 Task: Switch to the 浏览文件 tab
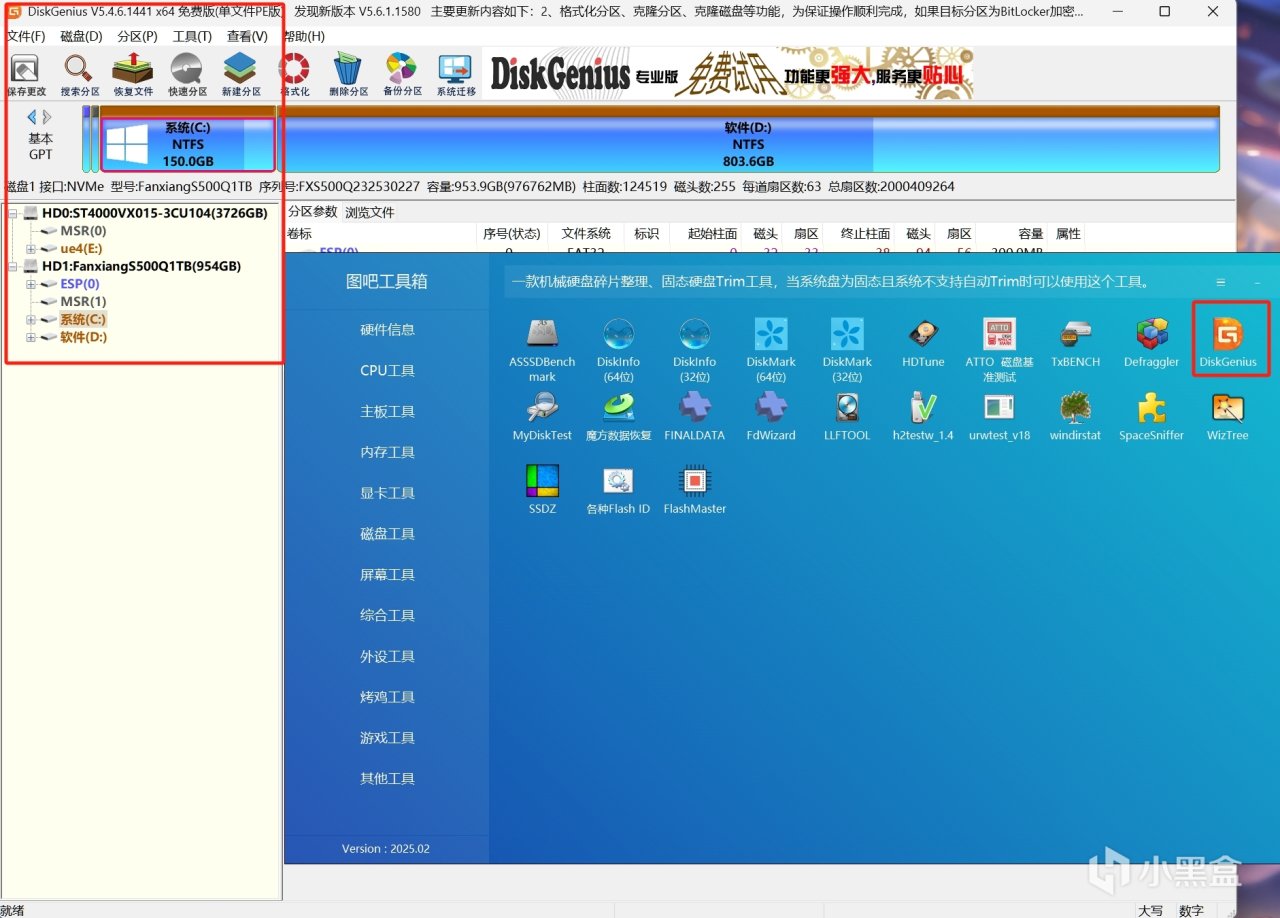(x=370, y=212)
